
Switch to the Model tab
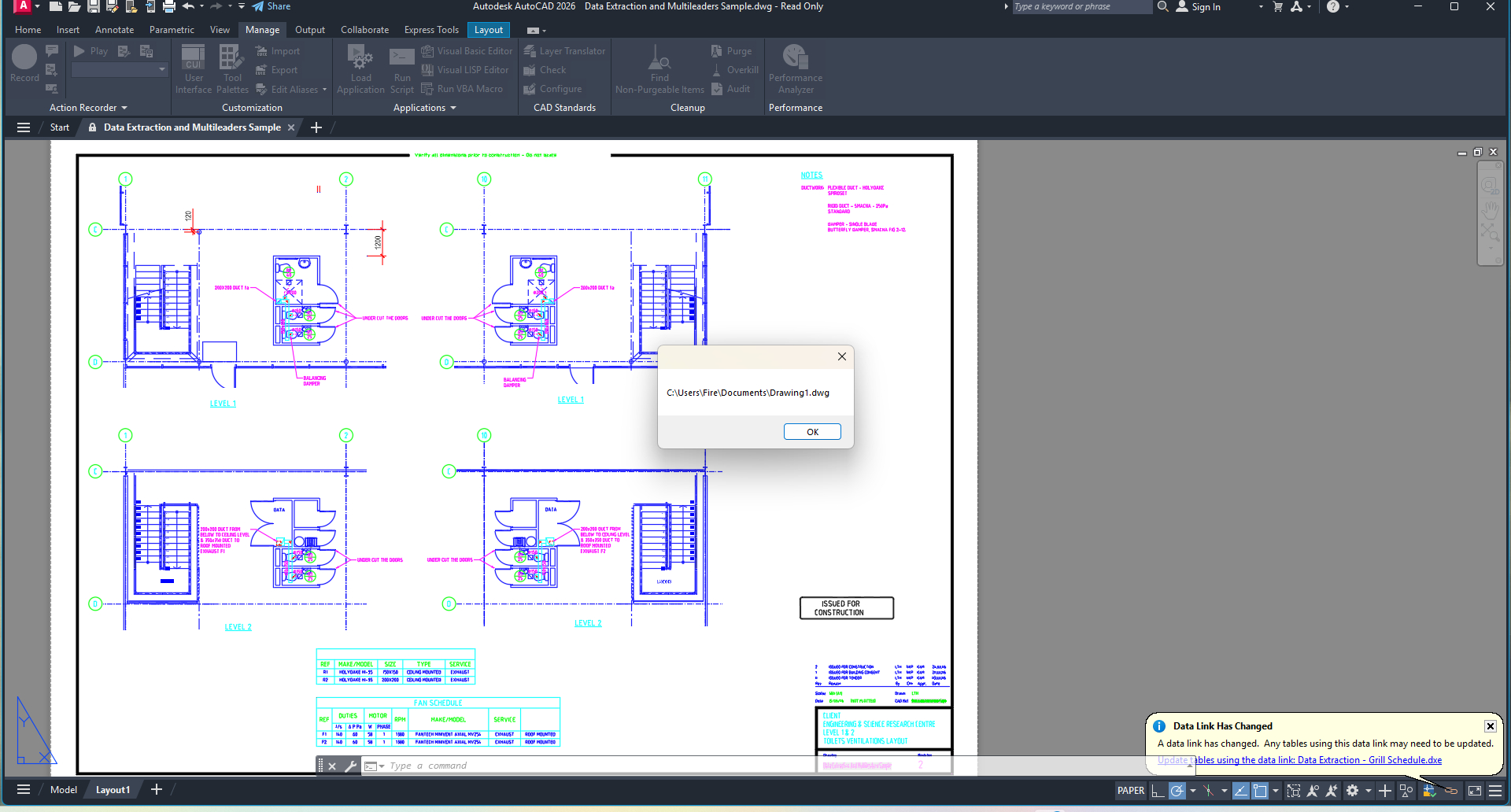[x=64, y=790]
